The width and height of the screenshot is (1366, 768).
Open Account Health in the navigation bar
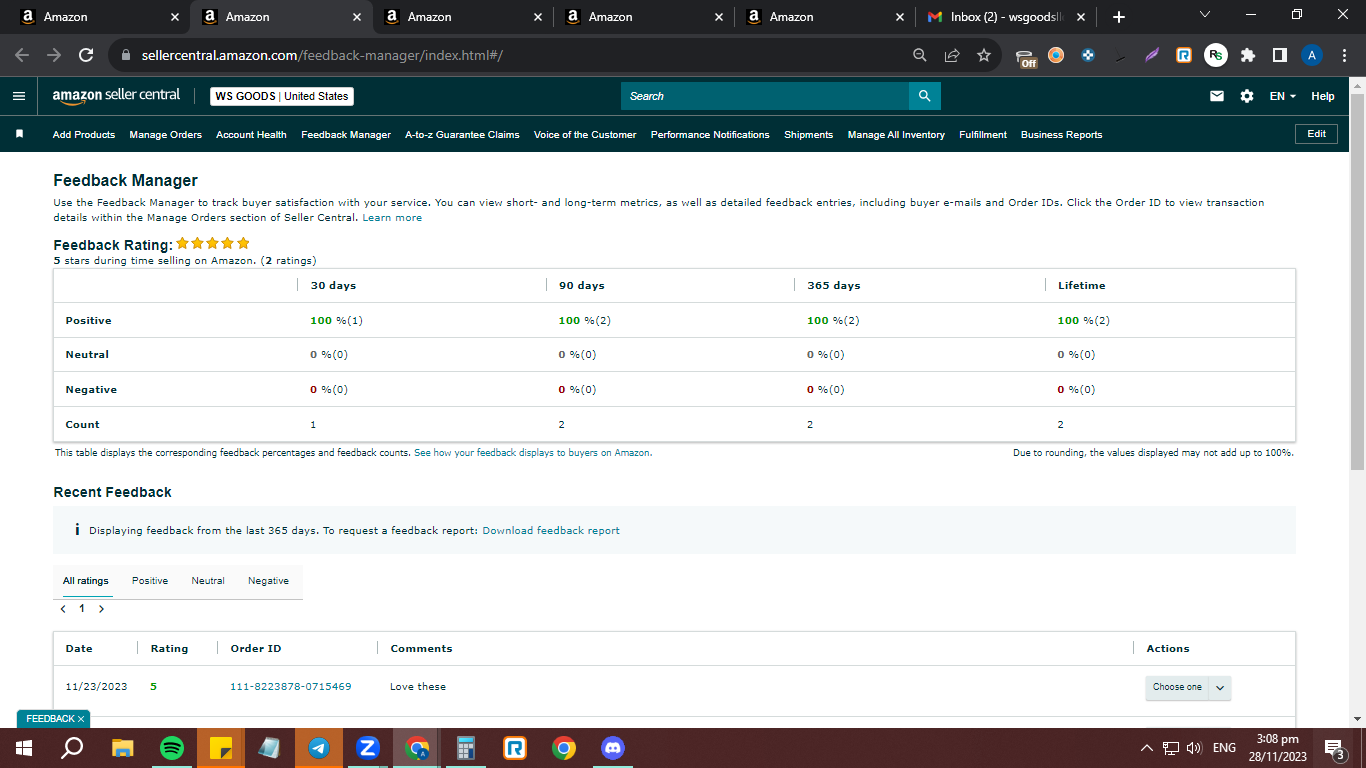coord(251,134)
